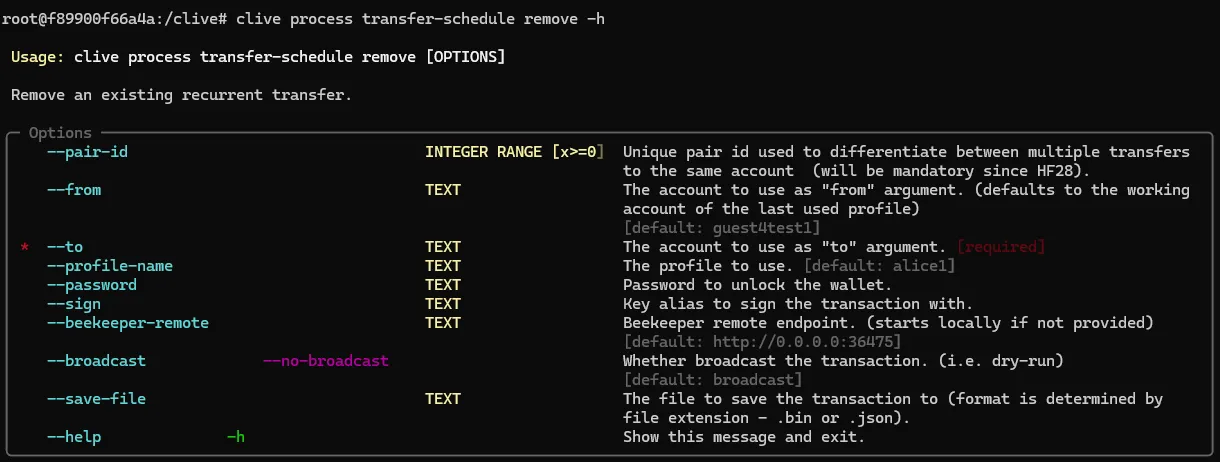Click 'Whether broadcast the transaction.' description

click(776, 361)
